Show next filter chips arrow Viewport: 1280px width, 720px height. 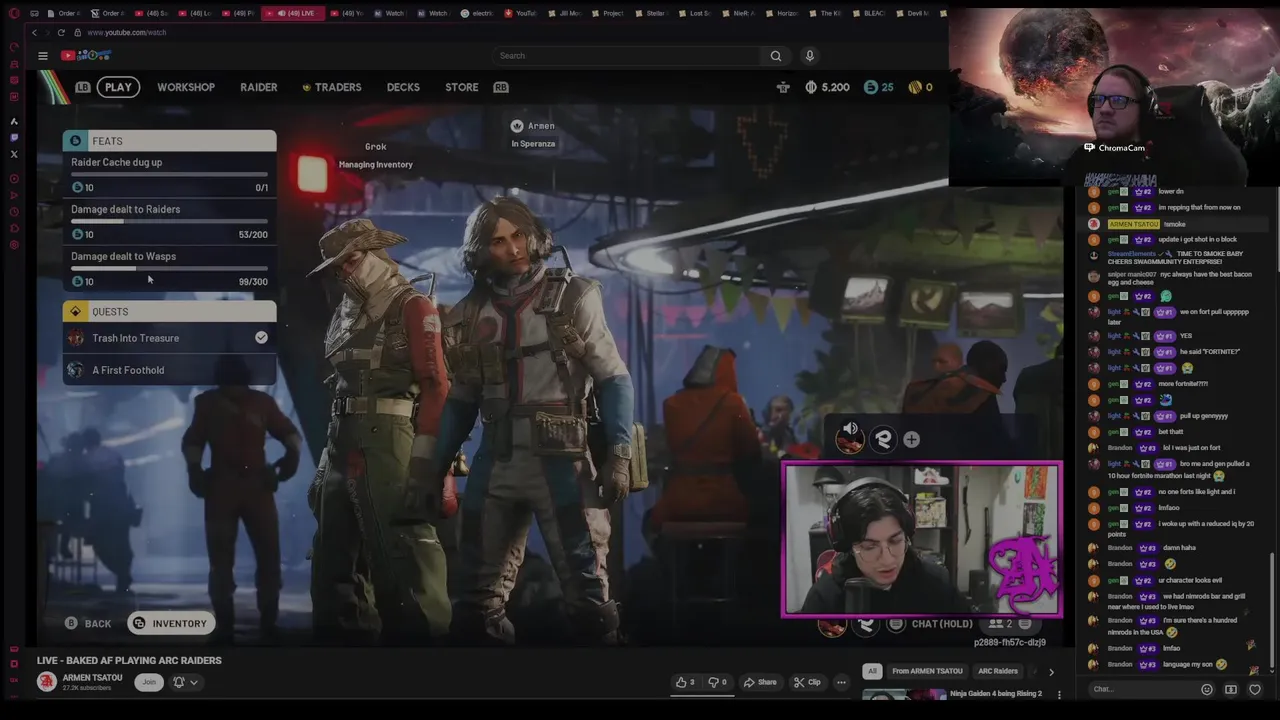tap(1051, 672)
